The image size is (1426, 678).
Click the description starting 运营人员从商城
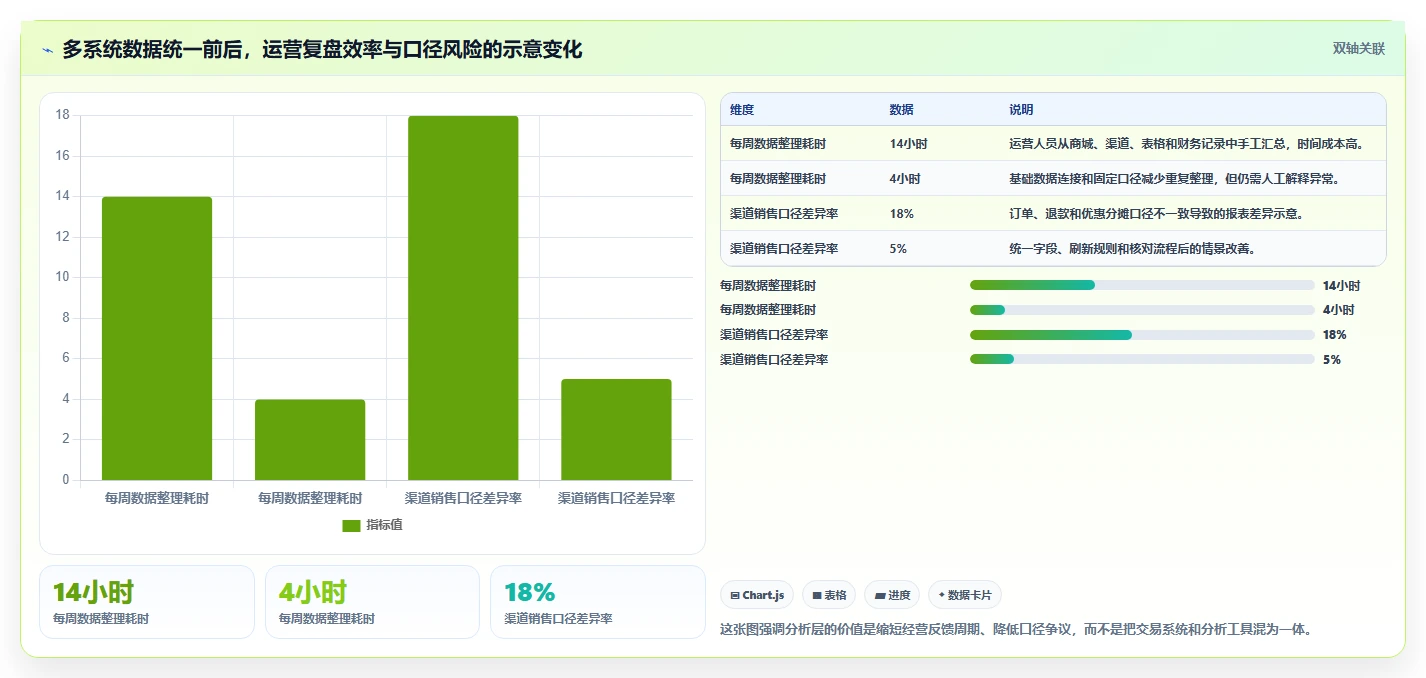[1186, 144]
